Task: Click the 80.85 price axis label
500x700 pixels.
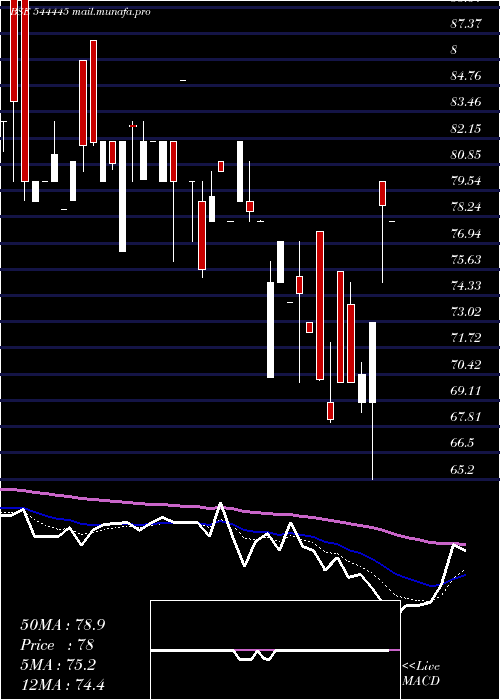Action: 466,155
